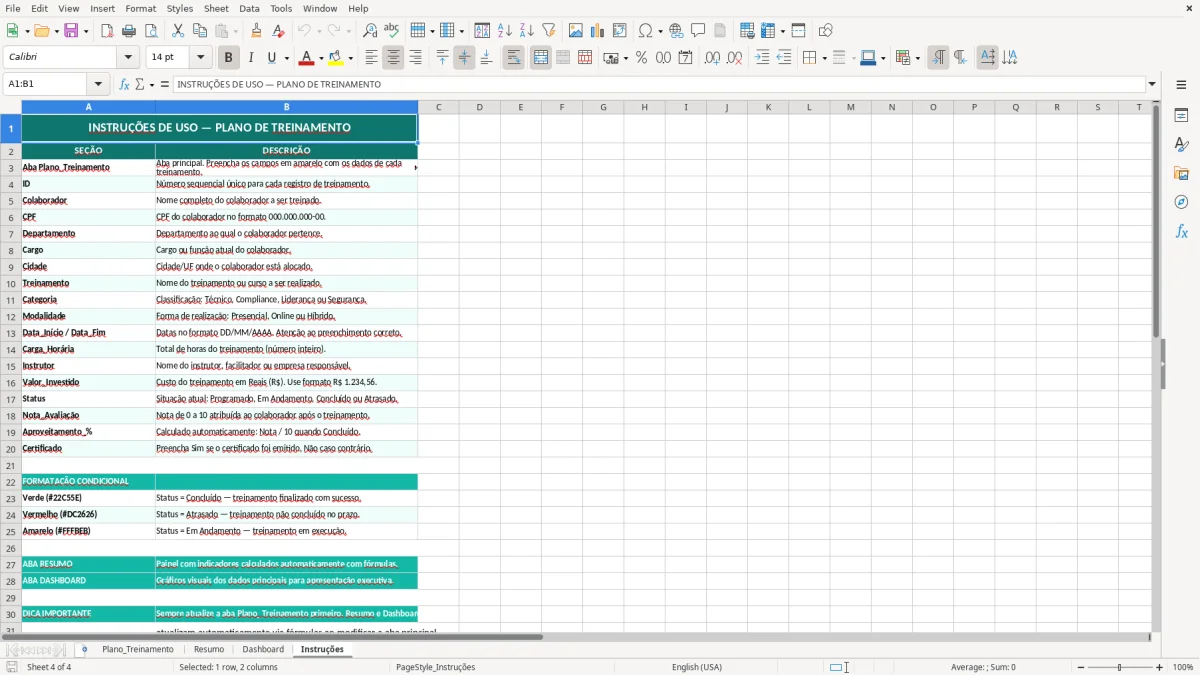
Task: Click the Sort Ascending icon
Action: 505,31
